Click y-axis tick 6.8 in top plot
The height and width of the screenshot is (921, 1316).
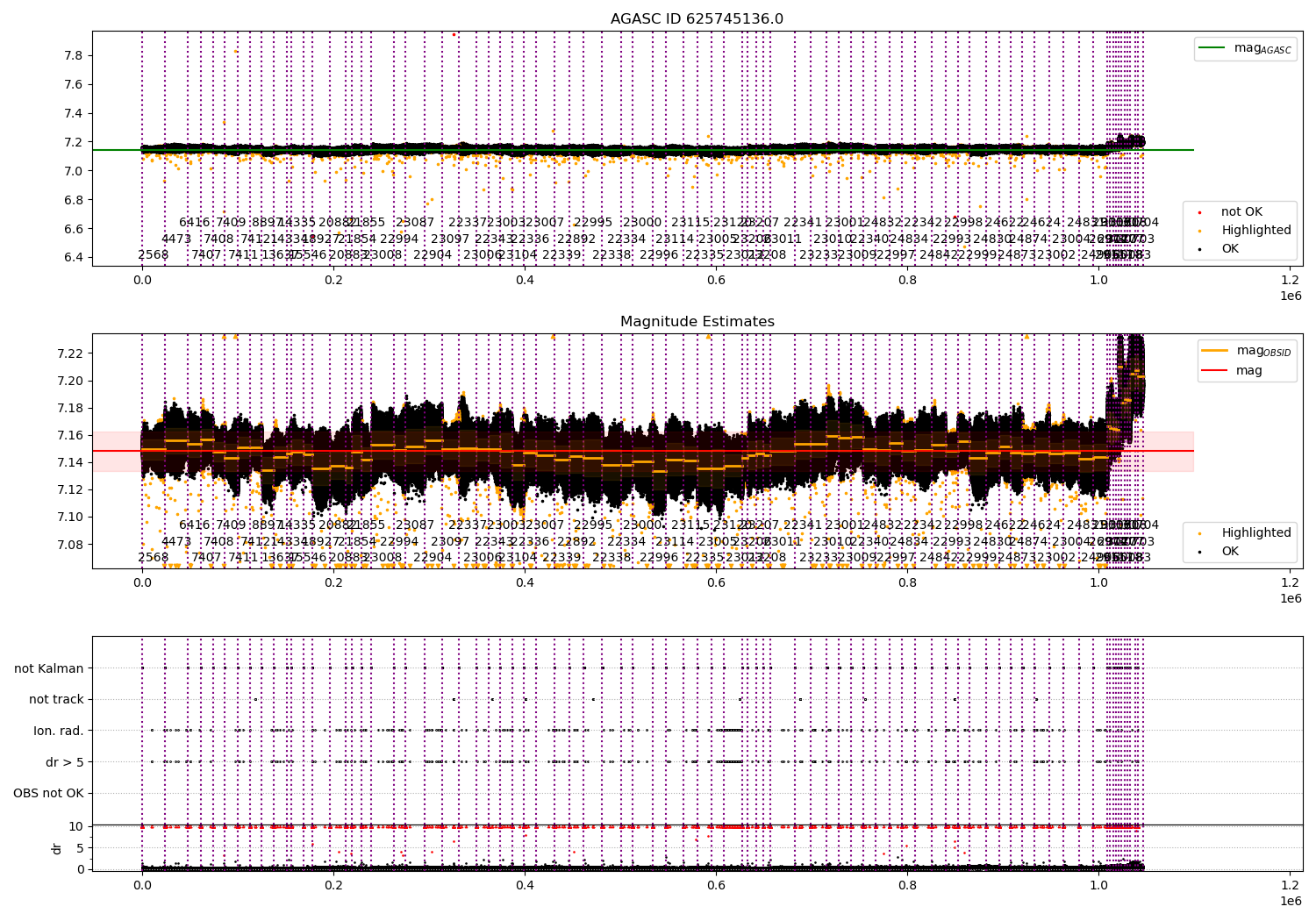(x=74, y=200)
